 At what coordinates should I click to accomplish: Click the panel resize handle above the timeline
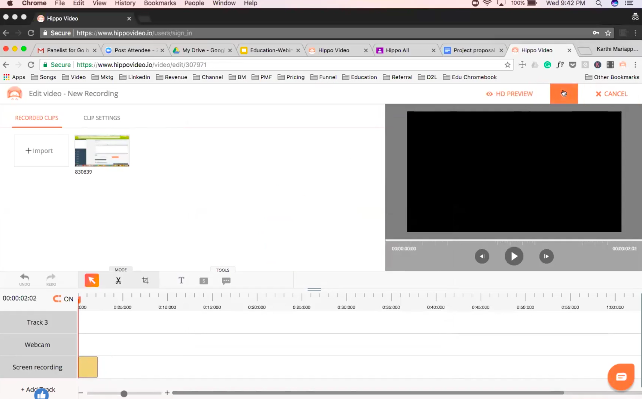pos(314,289)
